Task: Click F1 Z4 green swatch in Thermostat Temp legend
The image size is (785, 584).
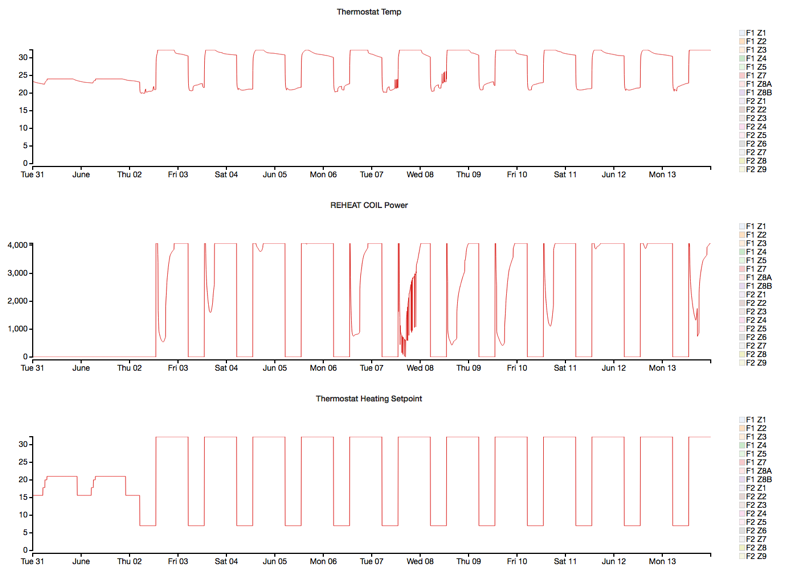Action: pyautogui.click(x=743, y=58)
